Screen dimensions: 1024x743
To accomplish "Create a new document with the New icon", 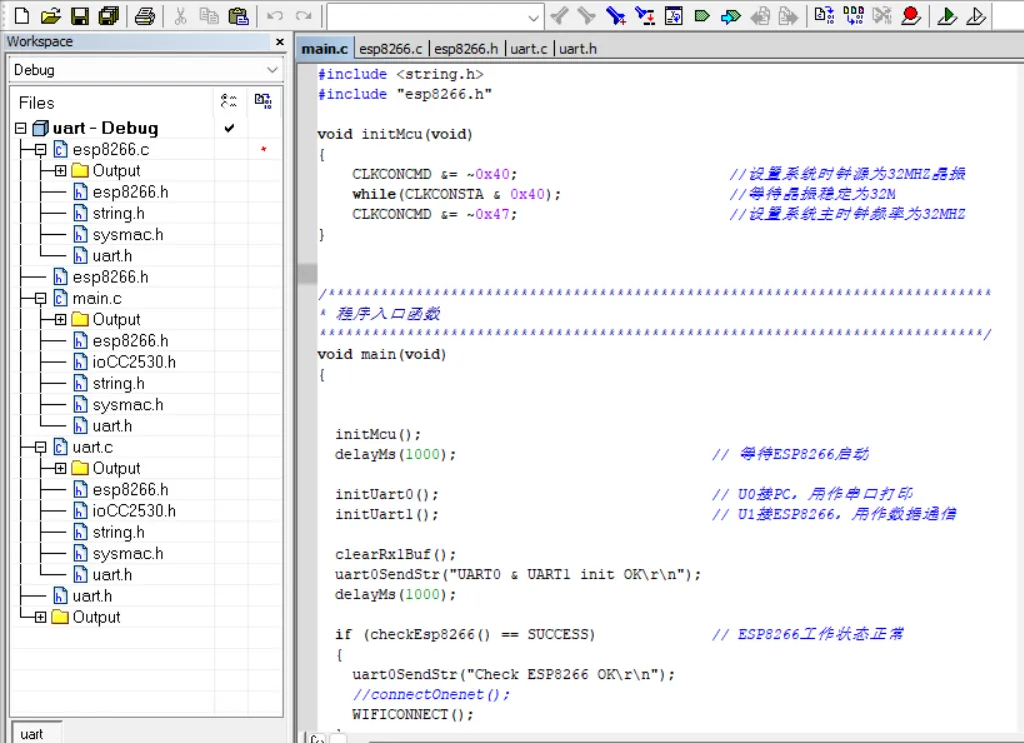I will pos(21,16).
